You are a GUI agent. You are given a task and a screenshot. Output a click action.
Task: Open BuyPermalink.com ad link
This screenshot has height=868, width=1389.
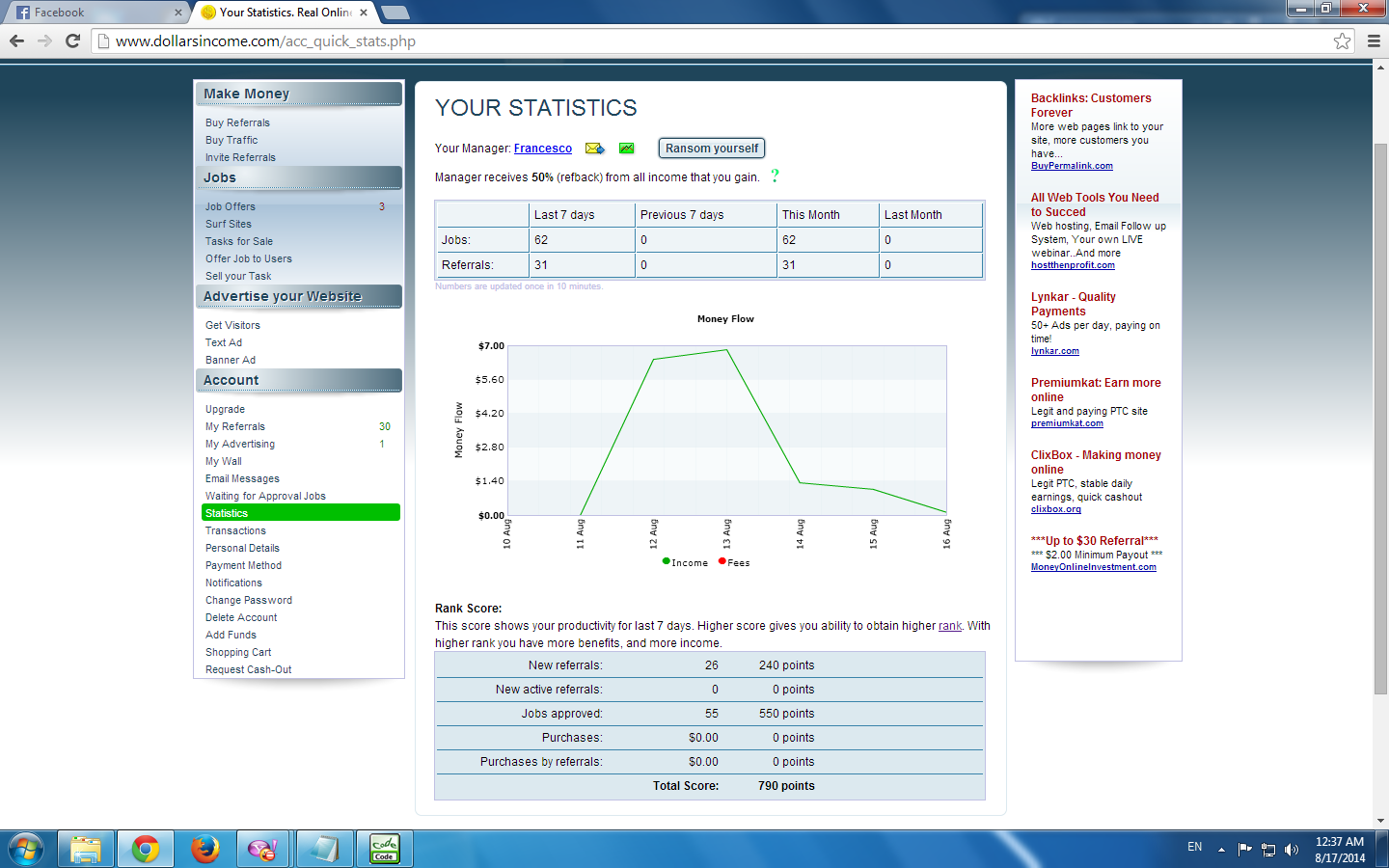(x=1072, y=166)
